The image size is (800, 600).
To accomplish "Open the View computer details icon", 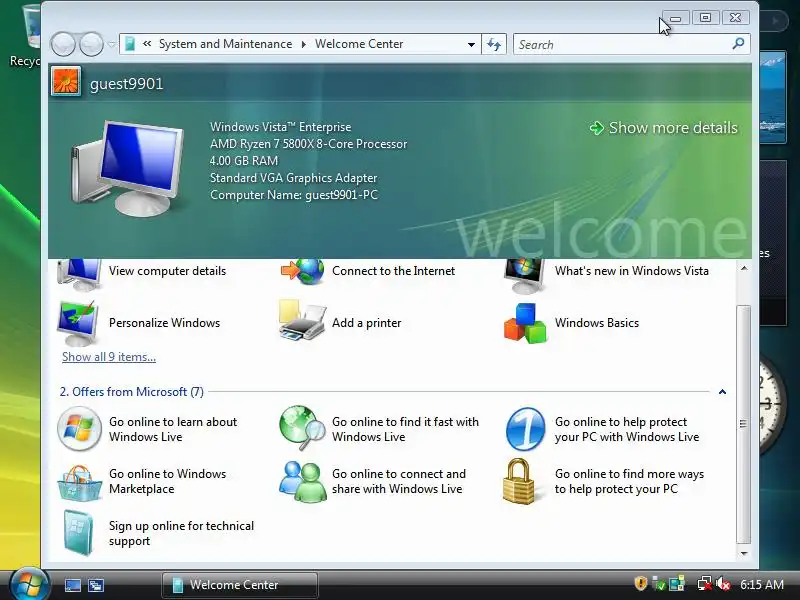I will (x=79, y=273).
